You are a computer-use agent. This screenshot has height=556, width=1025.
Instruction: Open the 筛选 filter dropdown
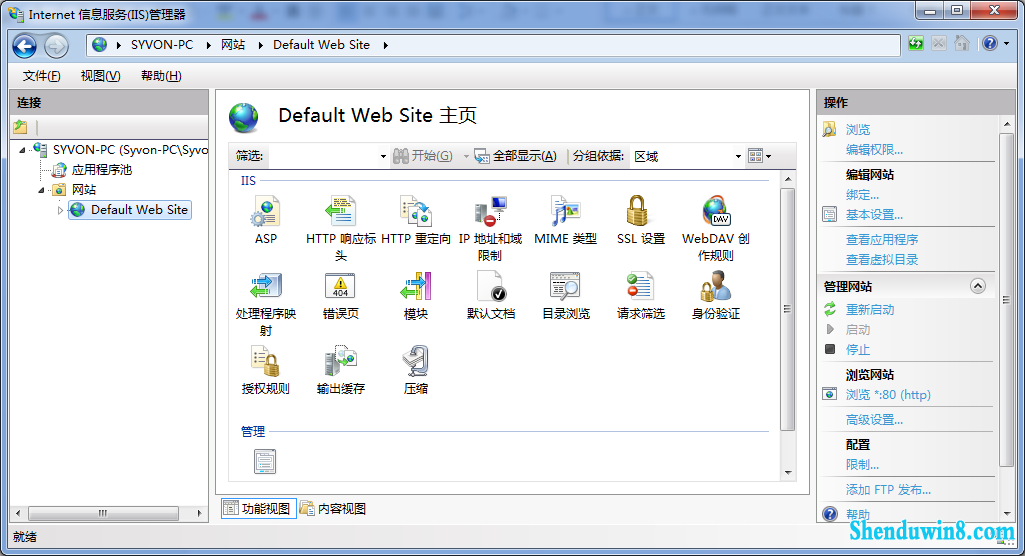(x=383, y=157)
